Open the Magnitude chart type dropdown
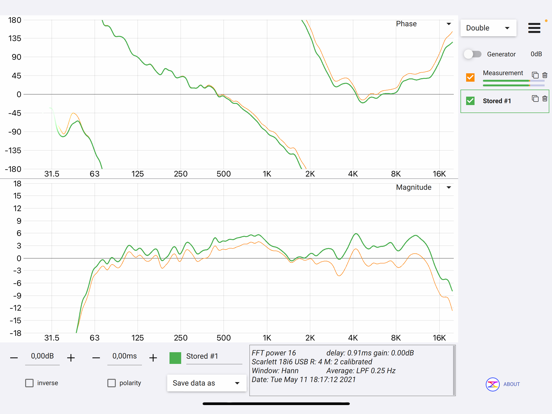 pyautogui.click(x=424, y=187)
